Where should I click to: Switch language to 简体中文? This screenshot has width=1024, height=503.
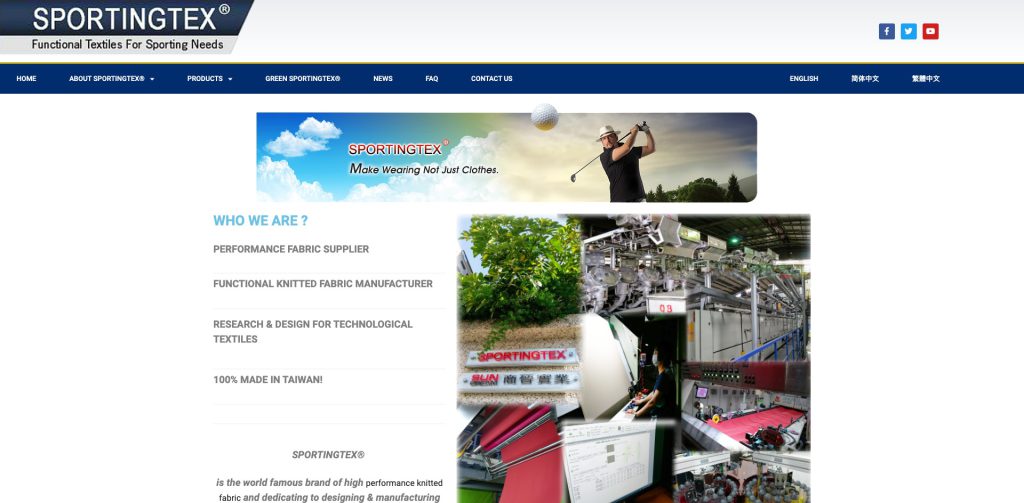click(x=865, y=78)
